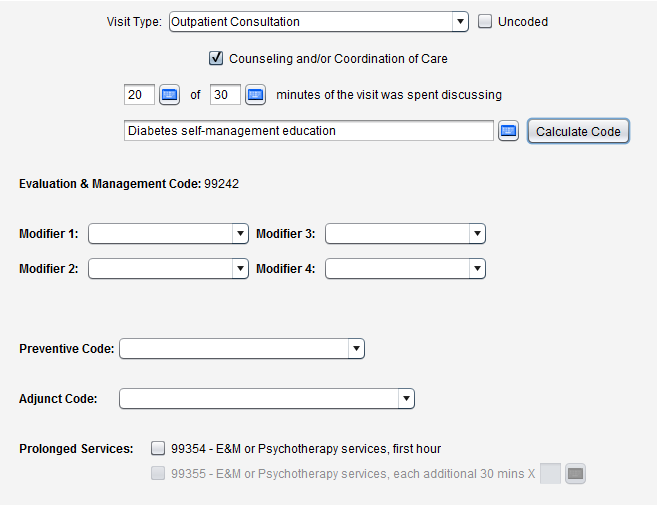
Task: Click the 99355 additional units count box
Action: pos(550,474)
